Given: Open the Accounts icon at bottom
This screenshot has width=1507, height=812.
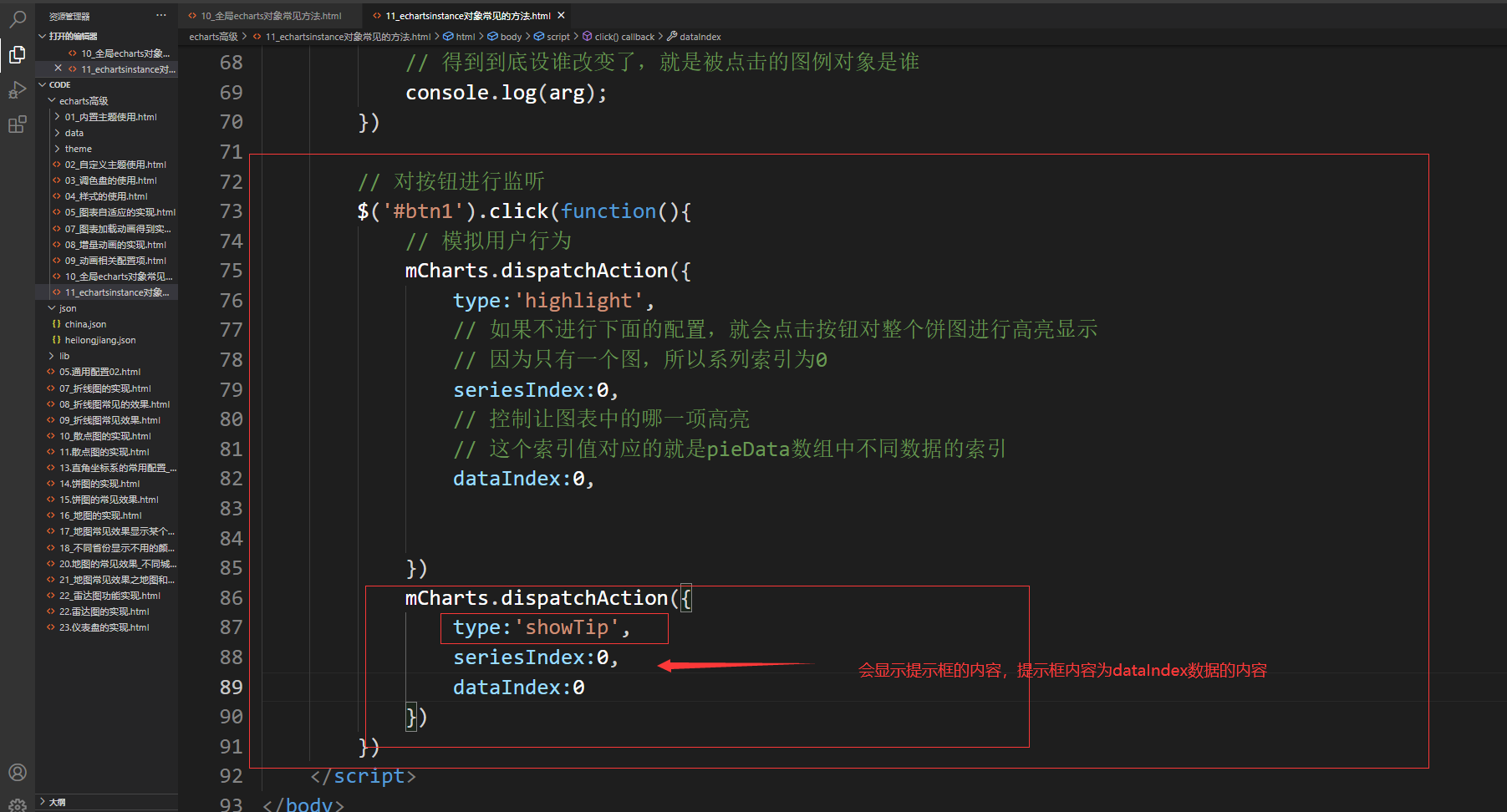Looking at the screenshot, I should [x=18, y=772].
